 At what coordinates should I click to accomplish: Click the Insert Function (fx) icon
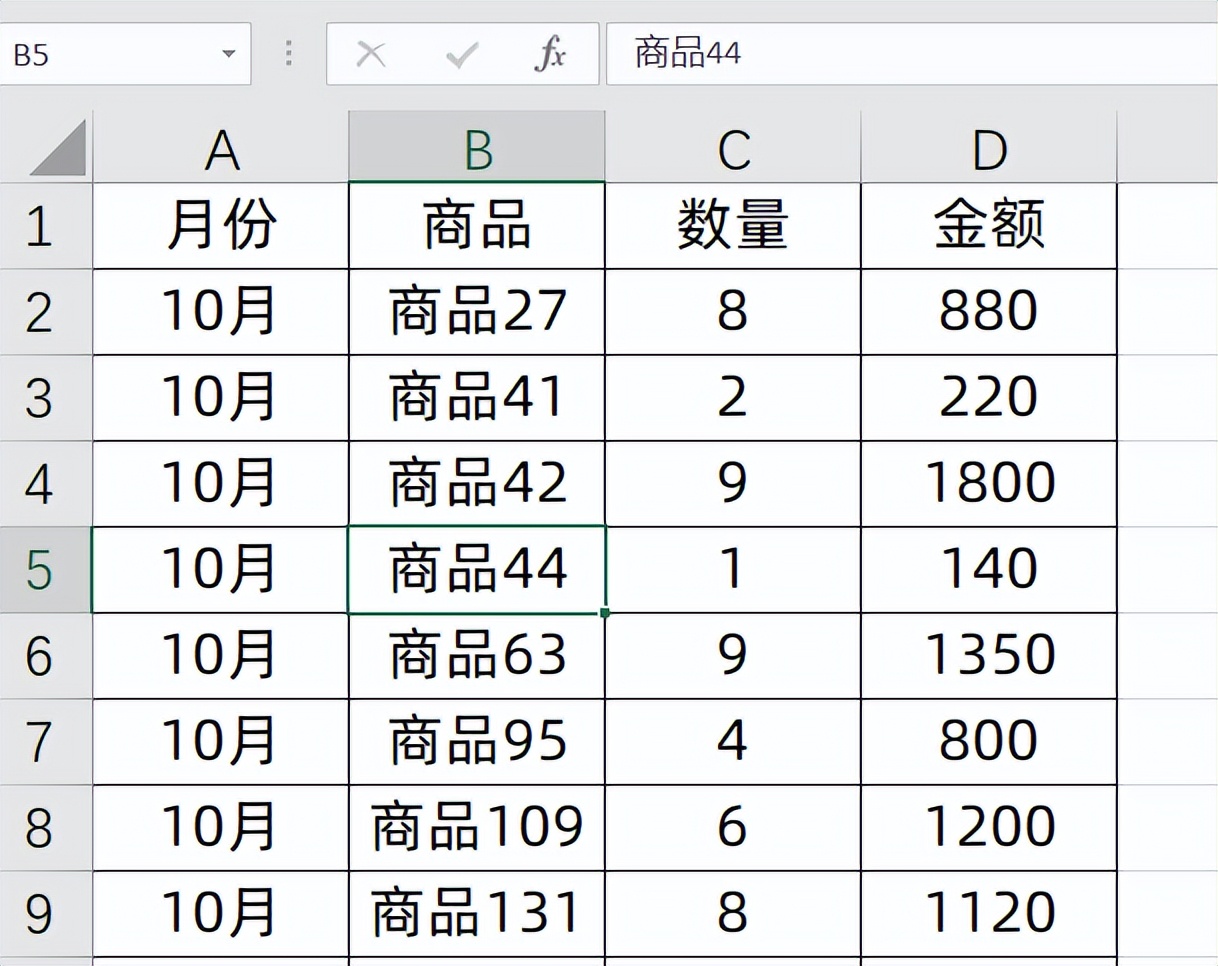tap(552, 54)
